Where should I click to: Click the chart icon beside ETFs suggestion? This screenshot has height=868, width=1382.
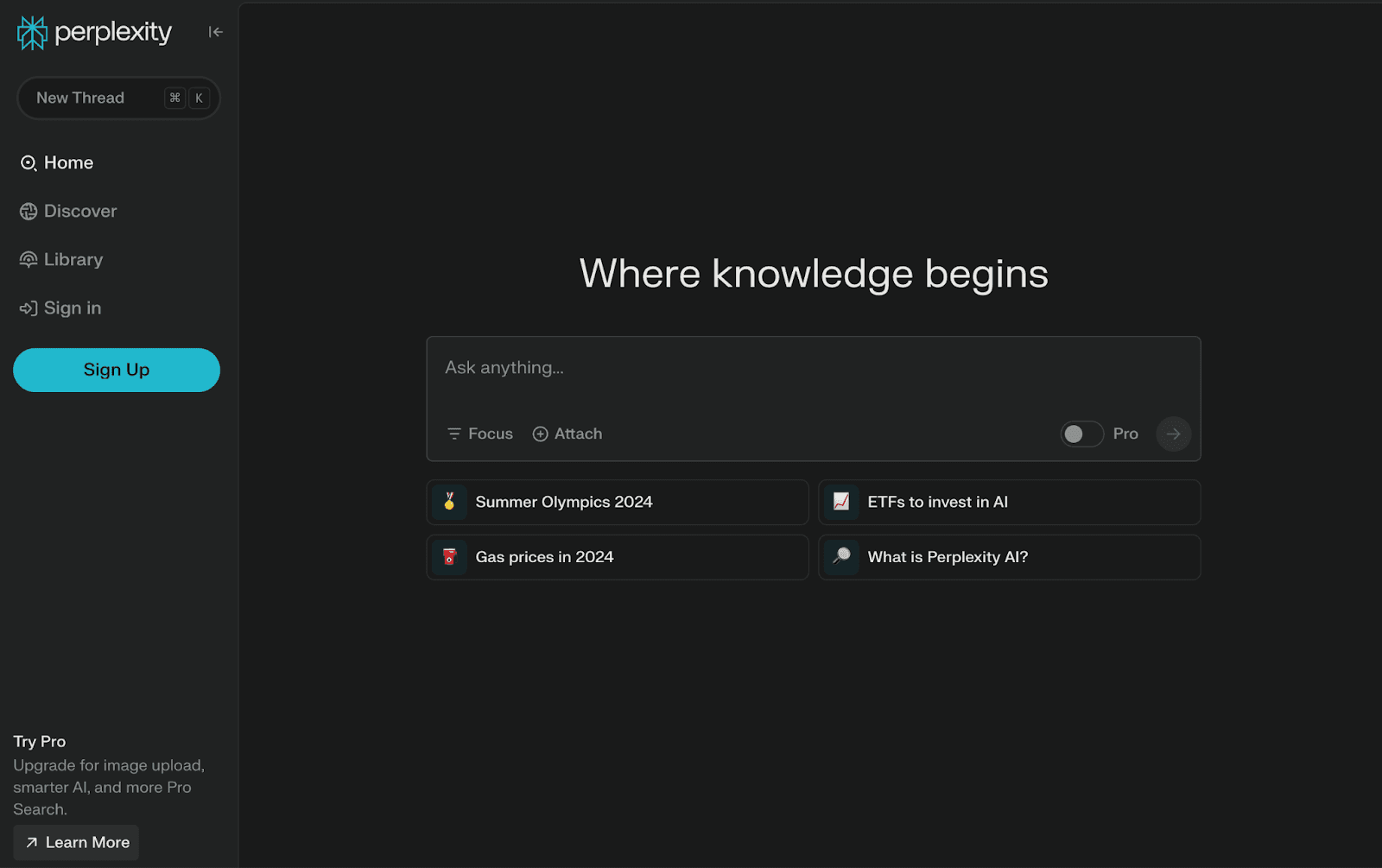841,502
